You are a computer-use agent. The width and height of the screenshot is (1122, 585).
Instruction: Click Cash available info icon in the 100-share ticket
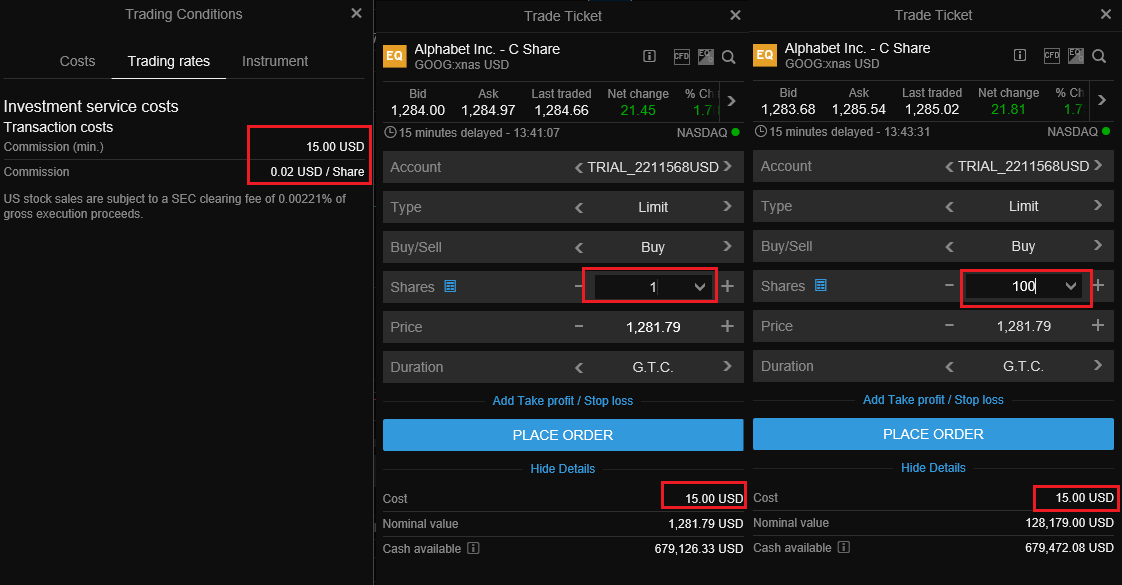844,548
